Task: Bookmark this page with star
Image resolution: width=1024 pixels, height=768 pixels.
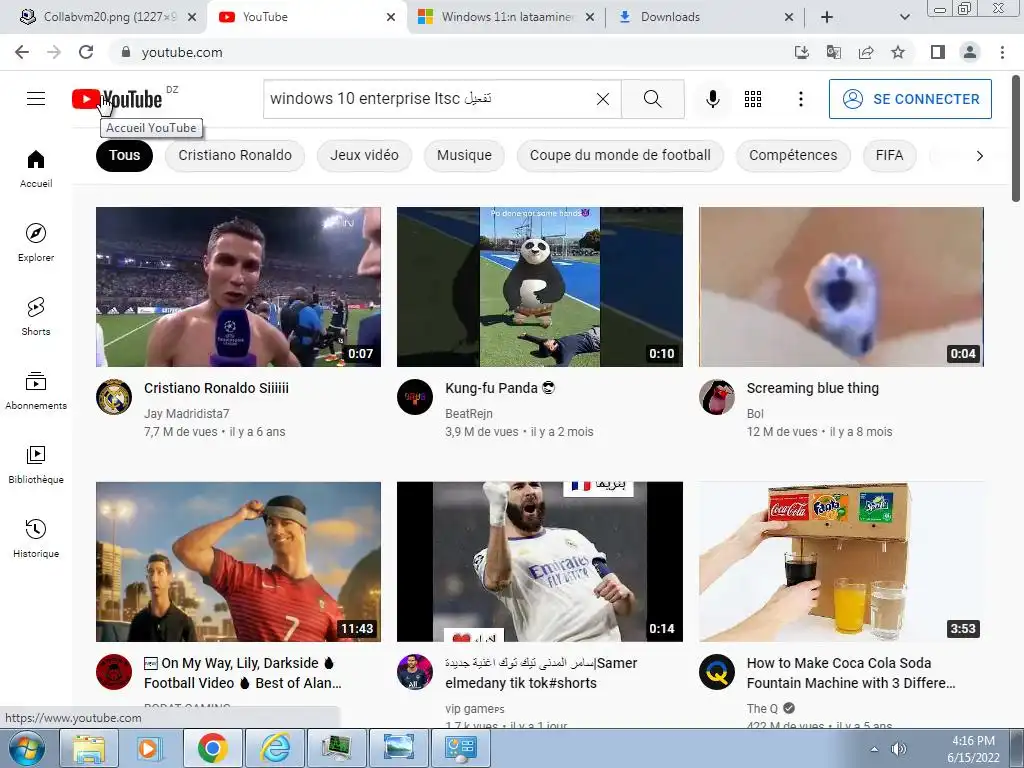Action: pyautogui.click(x=898, y=52)
